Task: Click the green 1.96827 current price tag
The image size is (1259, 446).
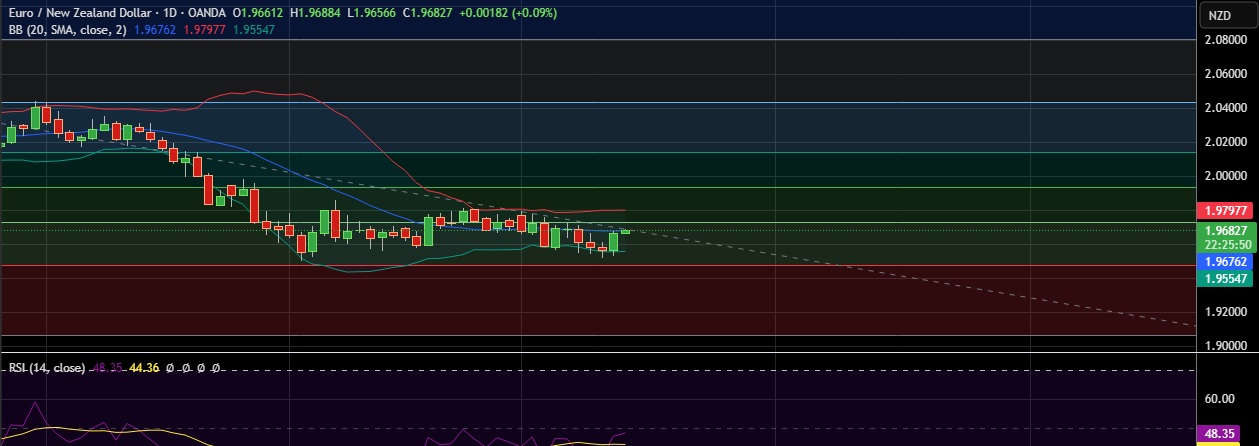Action: tap(1225, 230)
